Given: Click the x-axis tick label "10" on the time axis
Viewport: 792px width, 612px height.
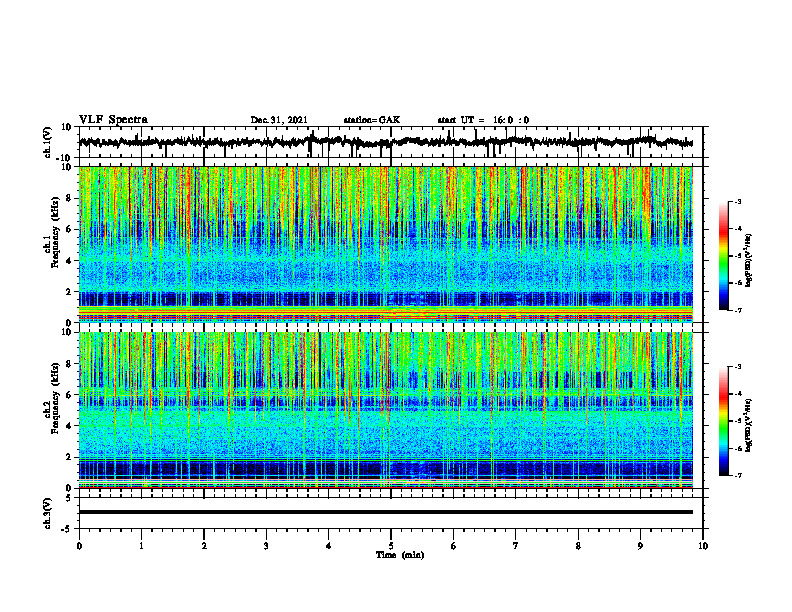Looking at the screenshot, I should (x=703, y=546).
